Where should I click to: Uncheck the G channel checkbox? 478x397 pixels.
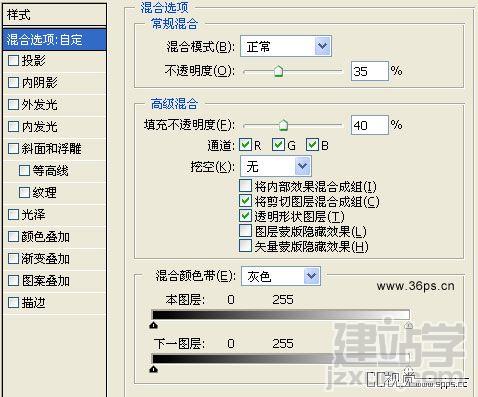(x=278, y=145)
